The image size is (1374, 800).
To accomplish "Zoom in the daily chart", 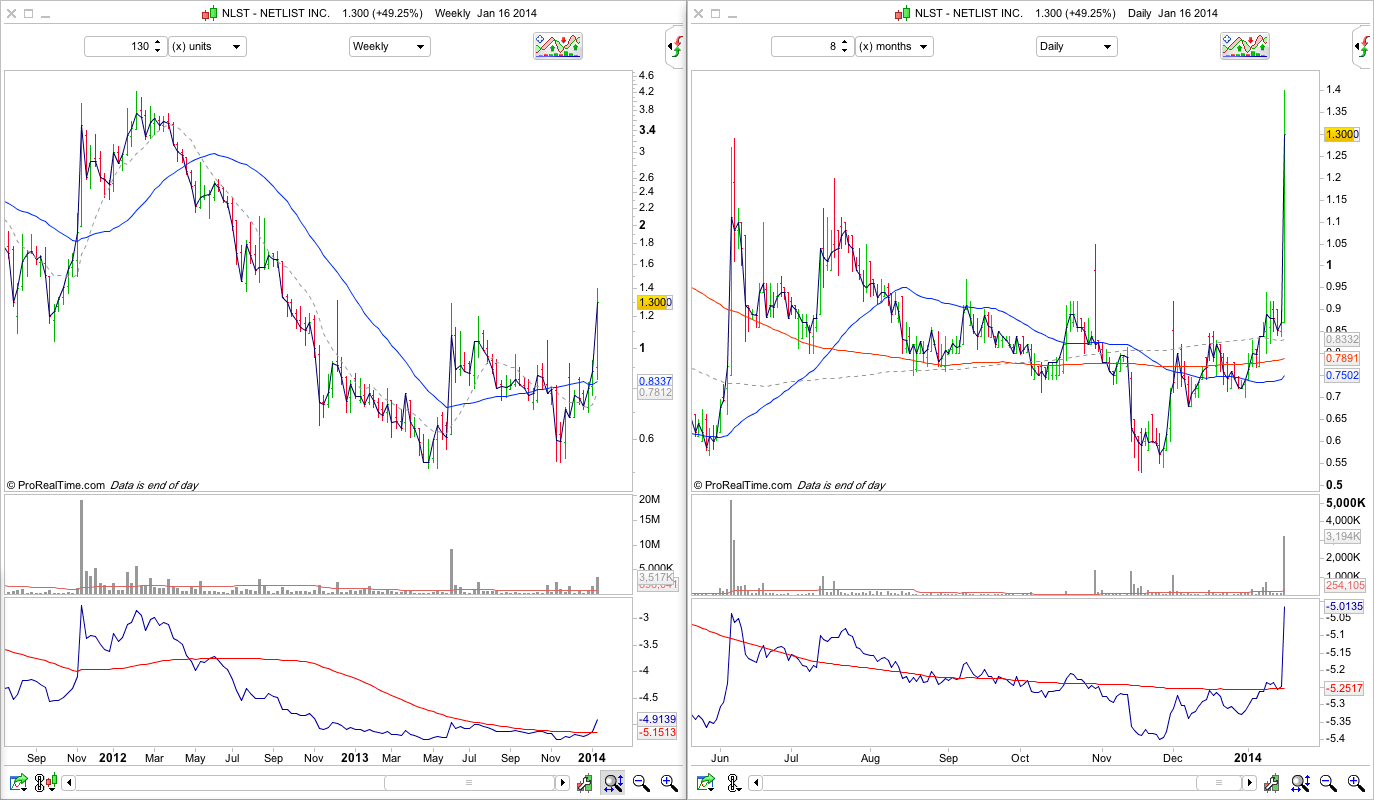I will [1356, 783].
